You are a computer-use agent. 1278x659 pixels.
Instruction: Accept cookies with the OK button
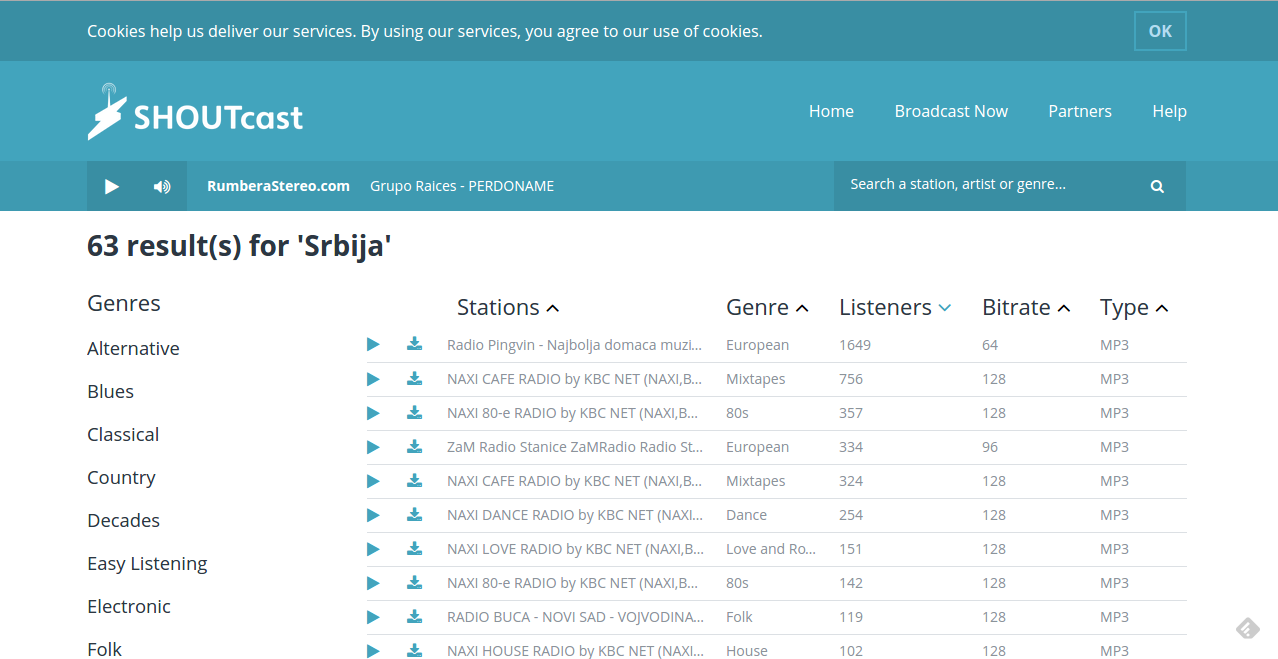1159,31
